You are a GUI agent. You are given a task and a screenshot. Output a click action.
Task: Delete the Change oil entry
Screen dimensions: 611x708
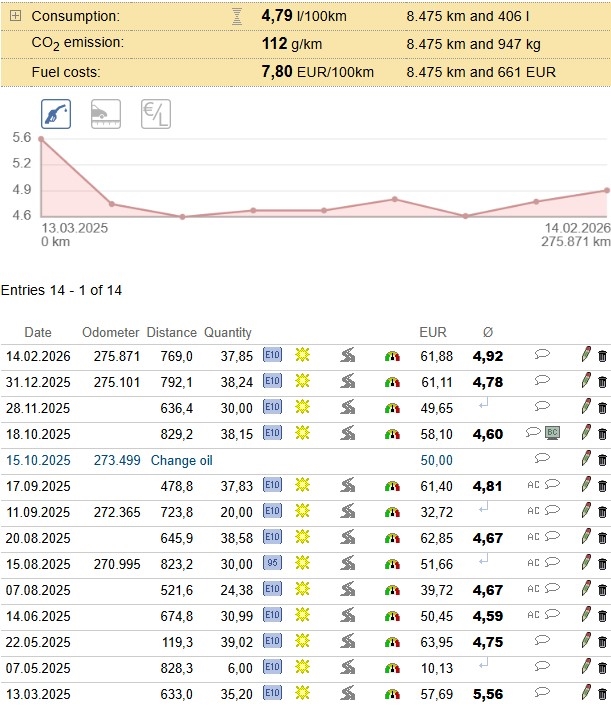click(x=602, y=459)
